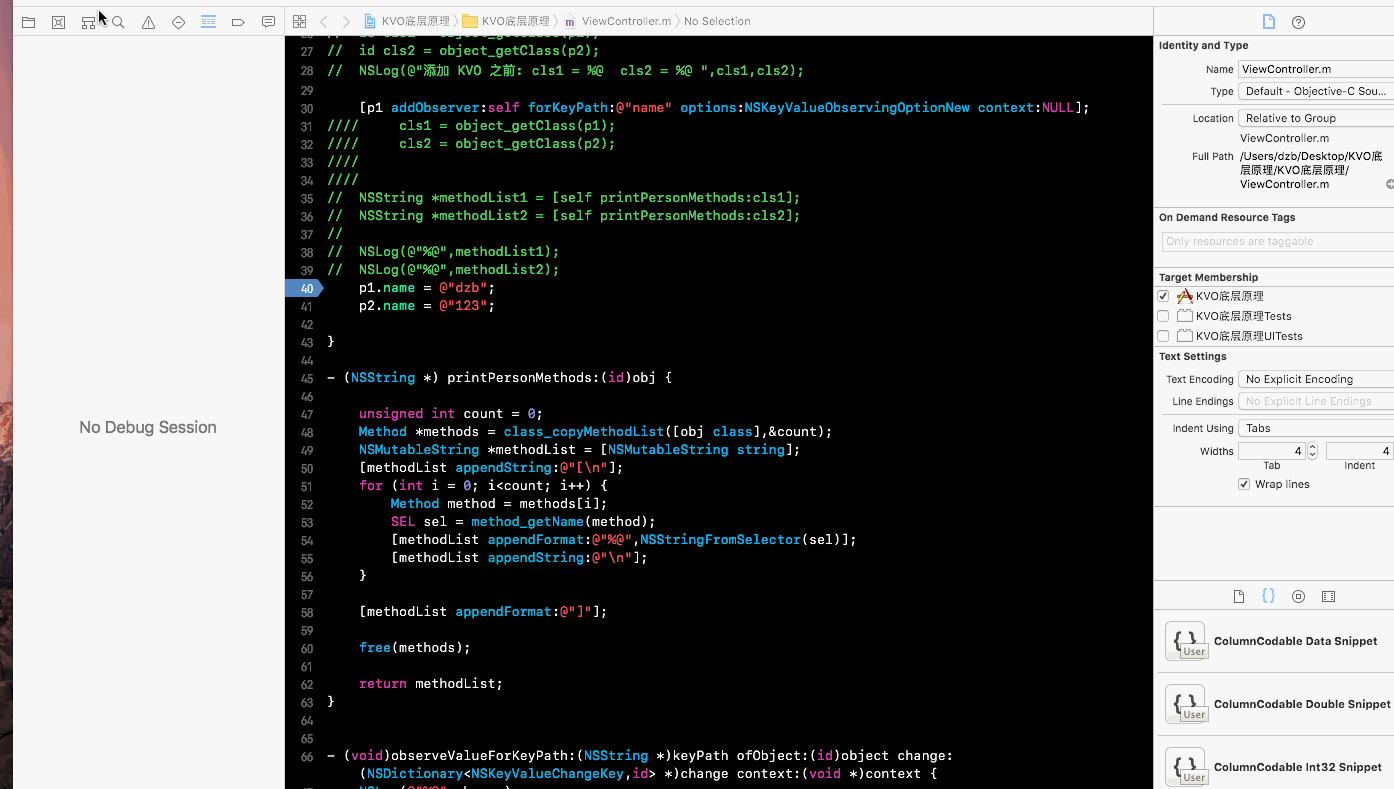The image size is (1394, 789).
Task: Open the file Type dropdown
Action: 1316,91
